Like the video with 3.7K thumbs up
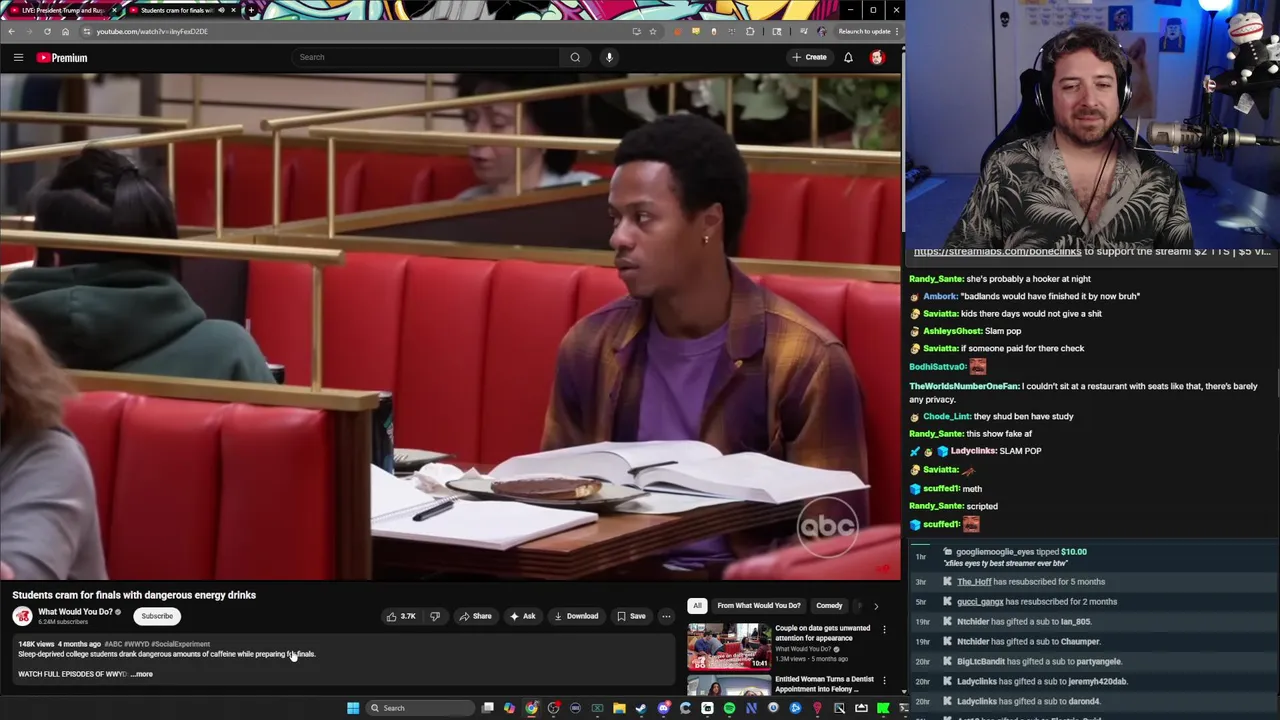Viewport: 1280px width, 720px height. point(401,616)
